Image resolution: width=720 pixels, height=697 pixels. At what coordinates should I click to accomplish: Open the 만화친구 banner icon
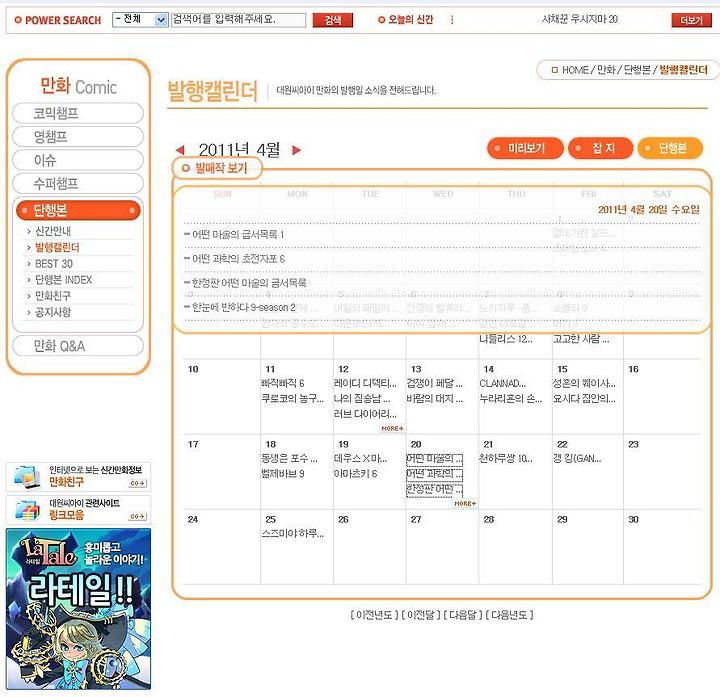[x=27, y=477]
